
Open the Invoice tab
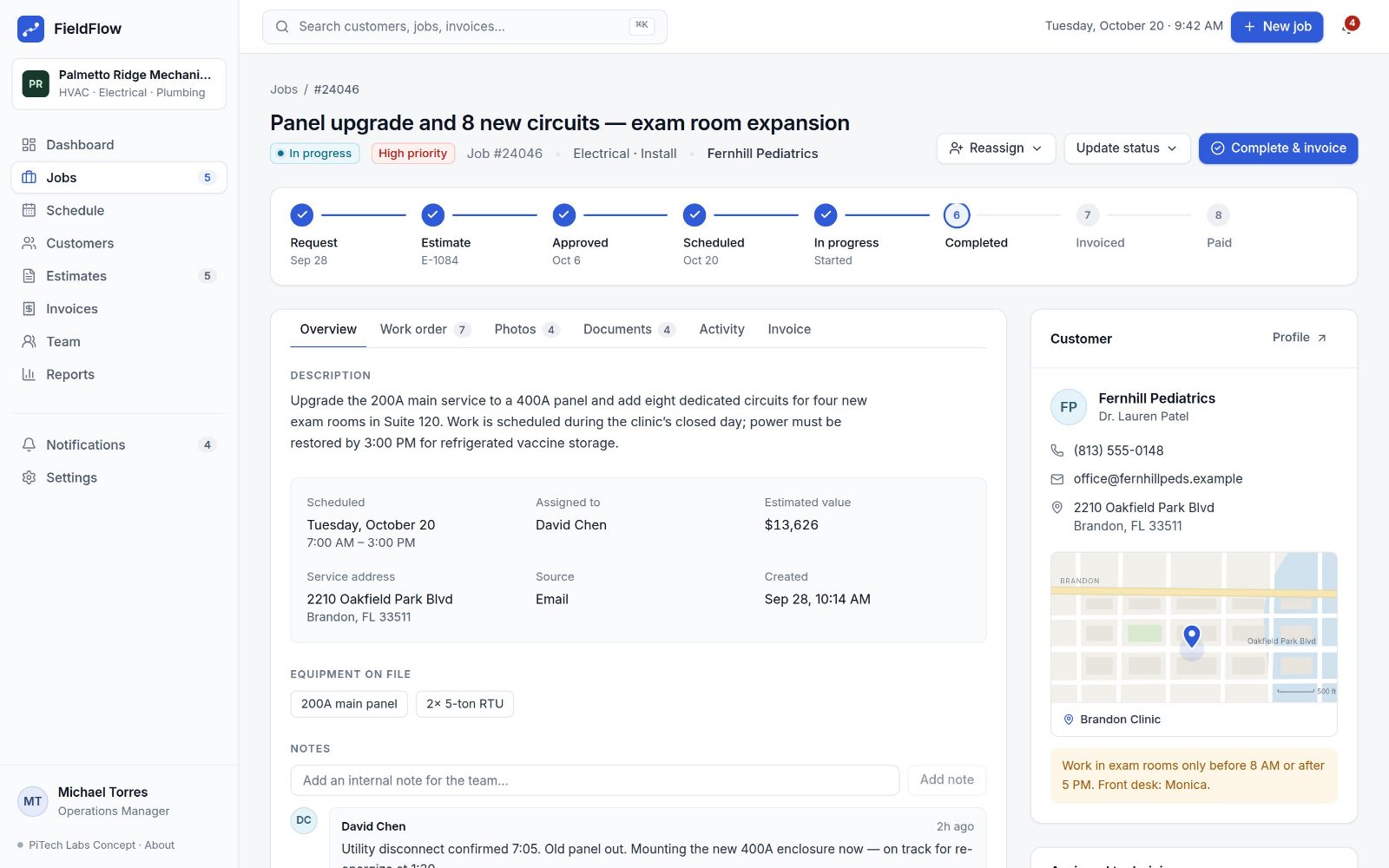tap(789, 330)
